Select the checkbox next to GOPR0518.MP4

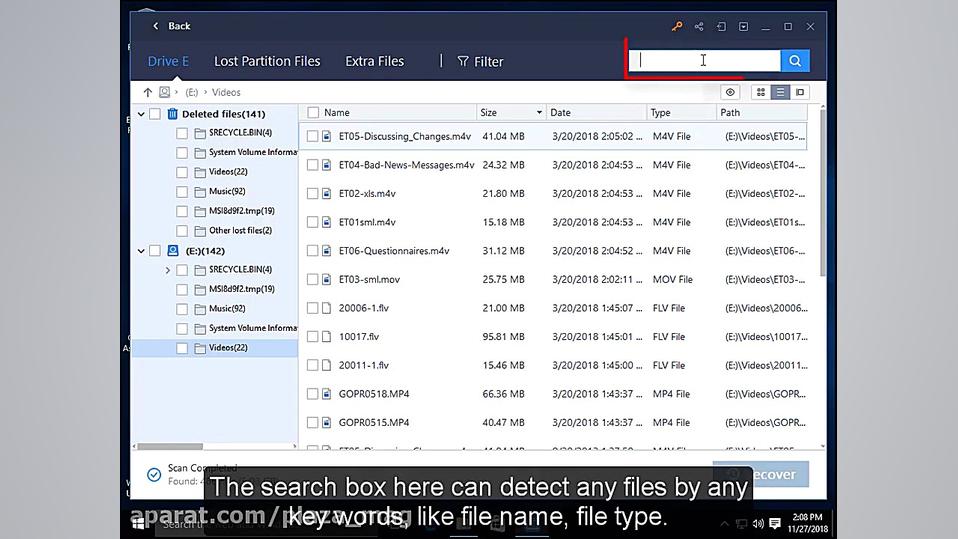(x=313, y=394)
